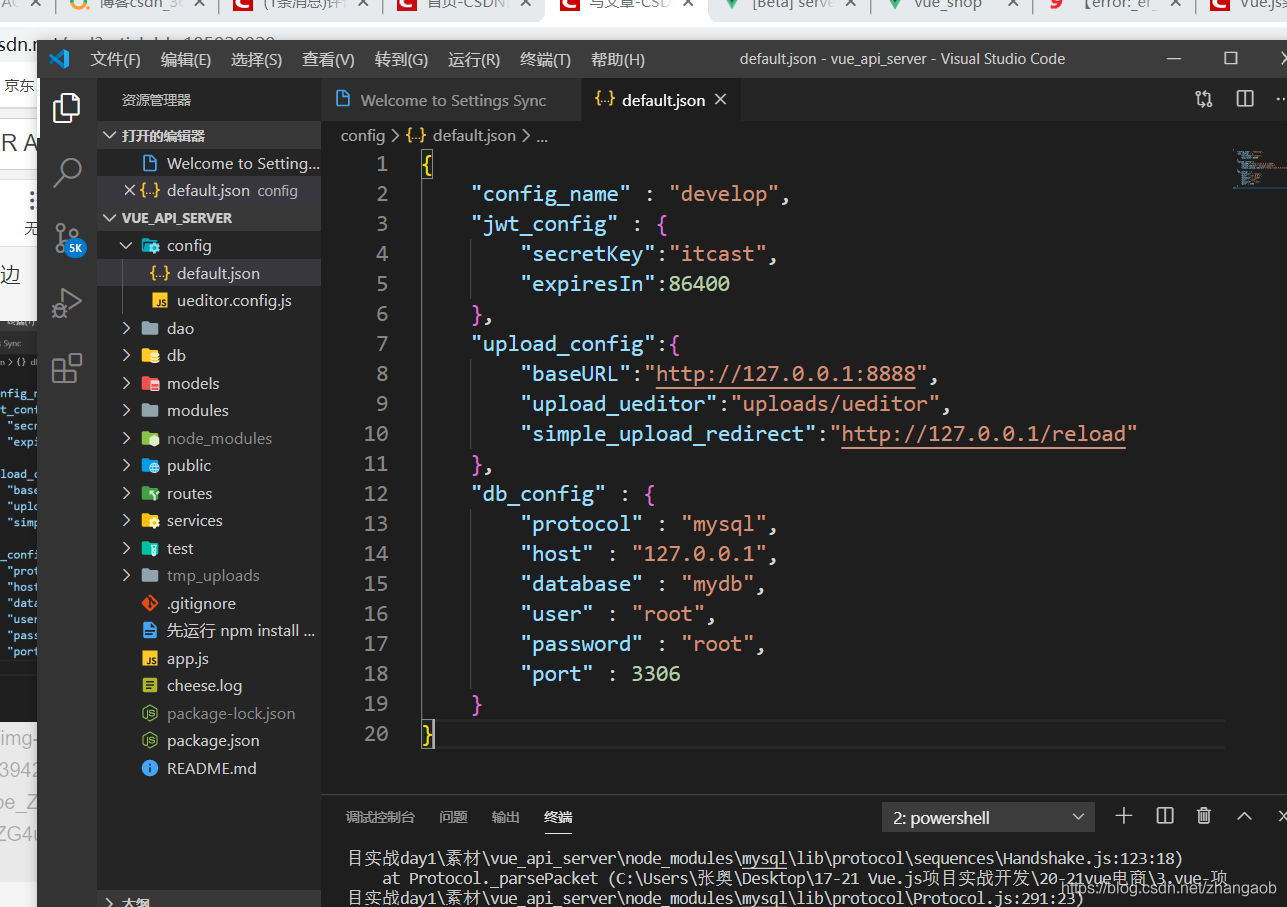Open the cheese.log file

[209, 685]
